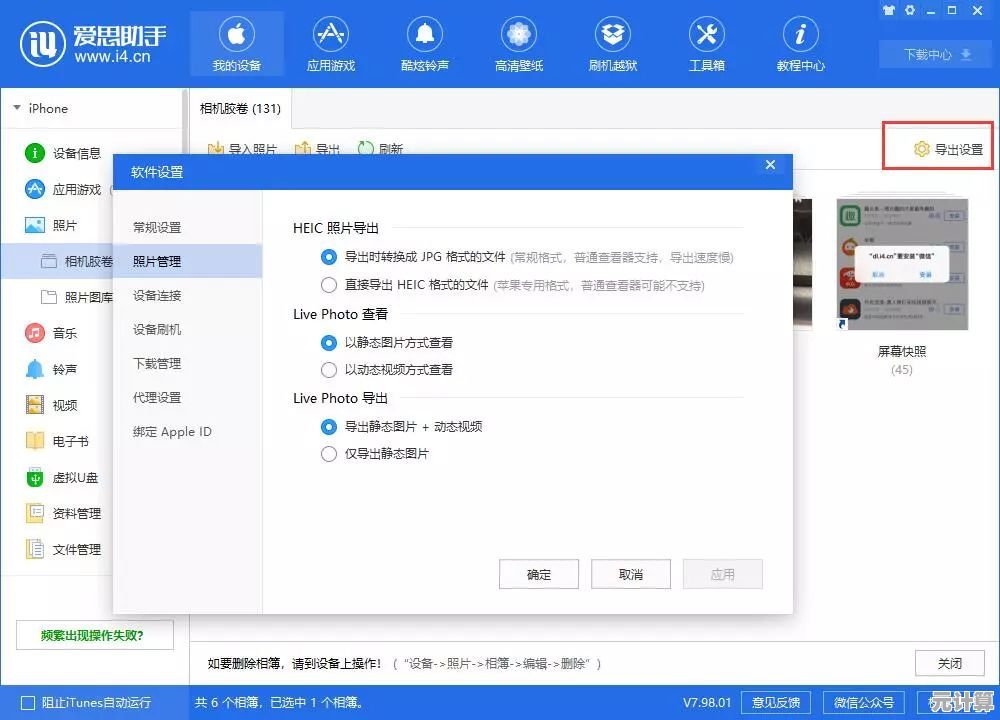Open the 刷机越狱 flash icon
Screen dimensions: 1000x720
coord(612,36)
